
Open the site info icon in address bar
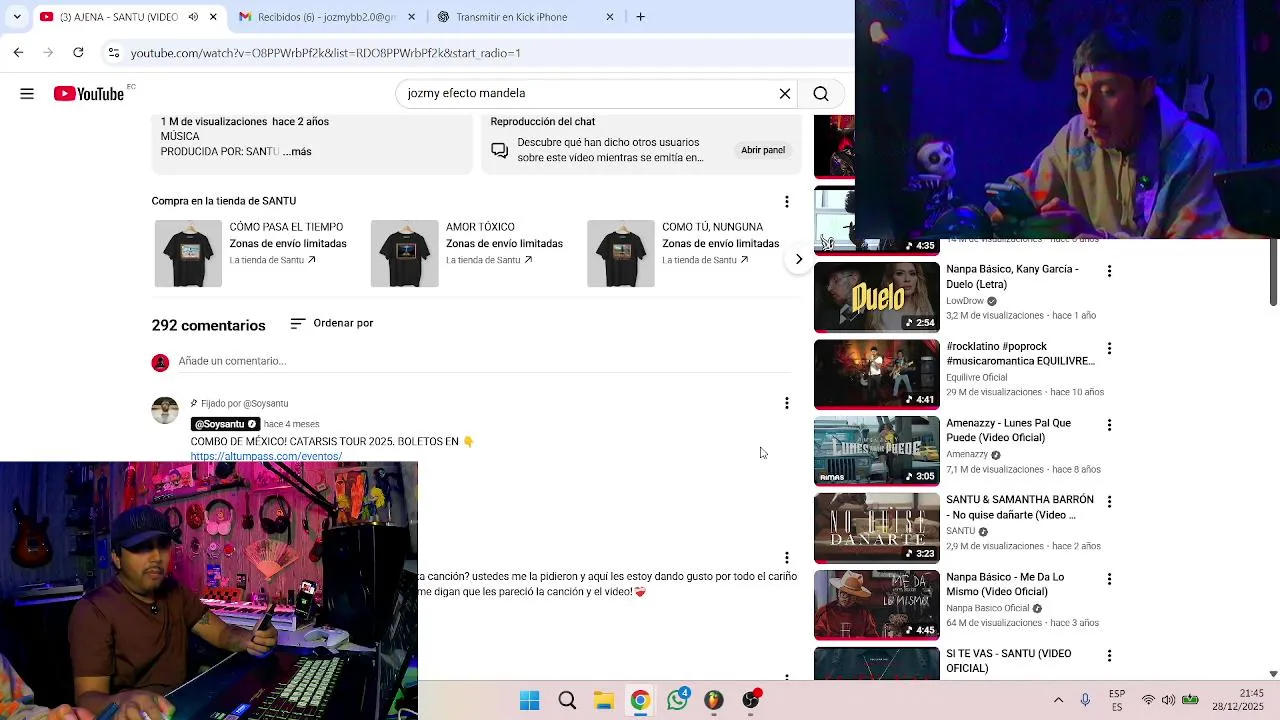pyautogui.click(x=114, y=53)
